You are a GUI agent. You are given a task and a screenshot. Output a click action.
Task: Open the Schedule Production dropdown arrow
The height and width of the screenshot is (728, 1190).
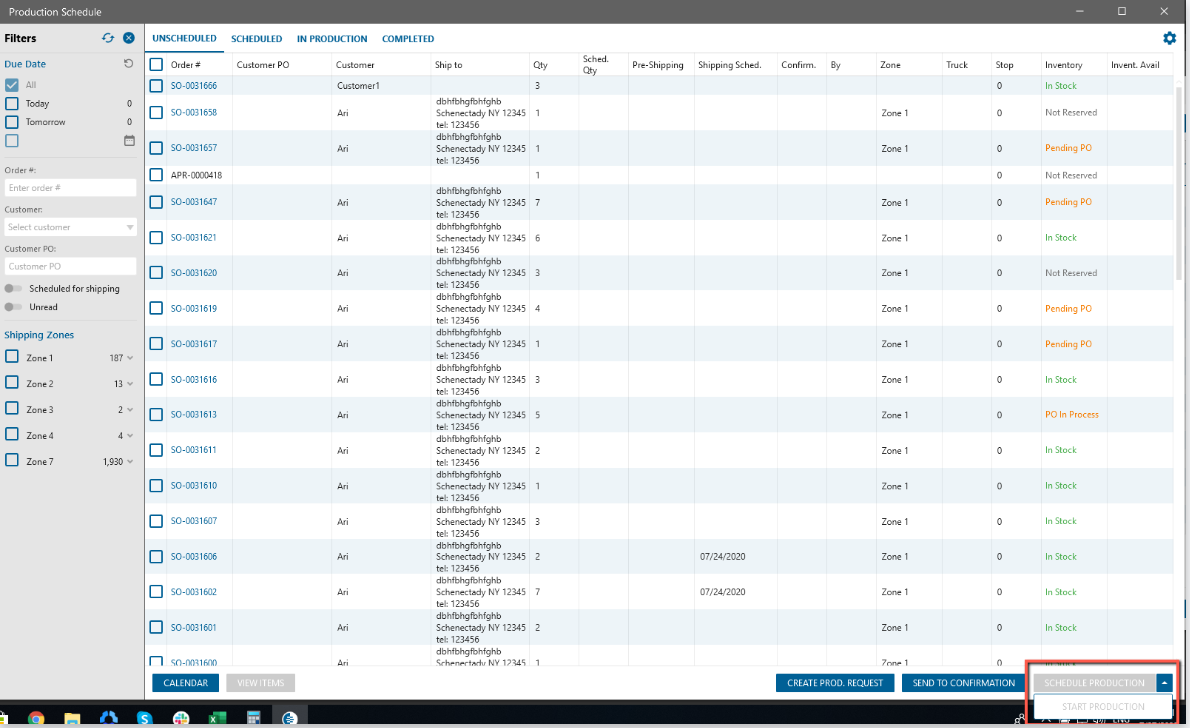tap(1164, 682)
